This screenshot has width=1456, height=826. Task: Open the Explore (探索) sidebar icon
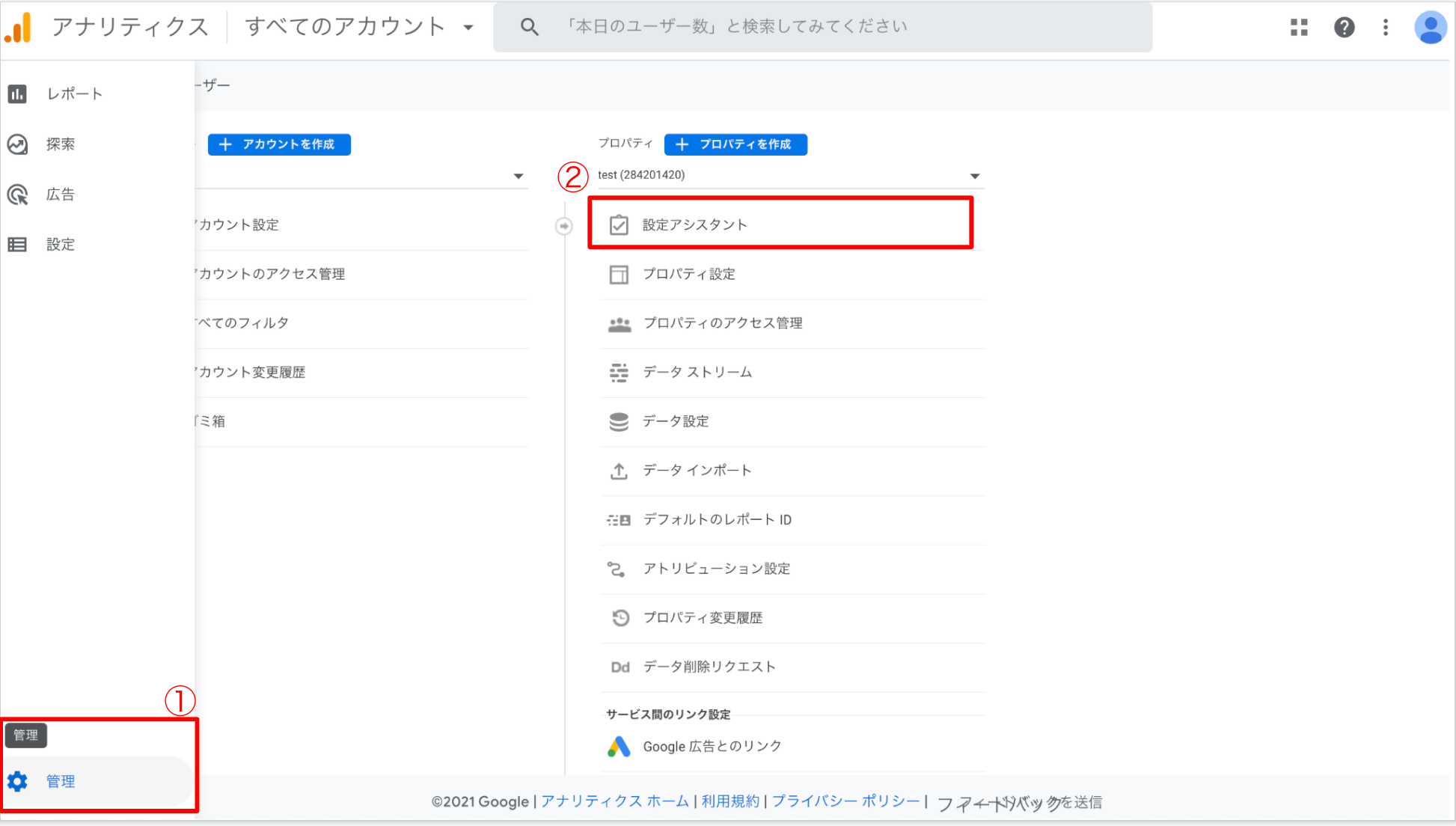click(17, 144)
